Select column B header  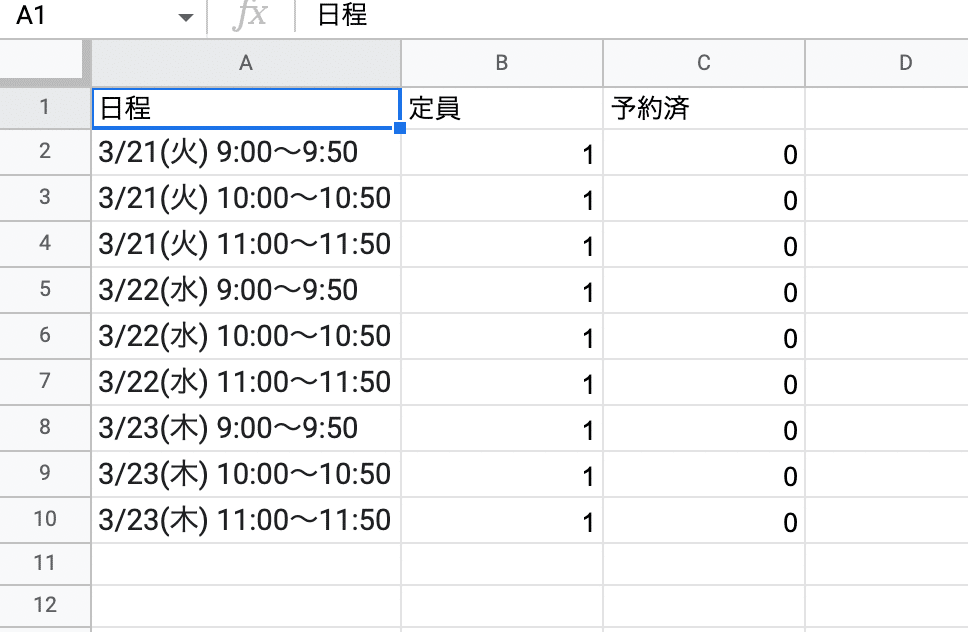[x=502, y=63]
